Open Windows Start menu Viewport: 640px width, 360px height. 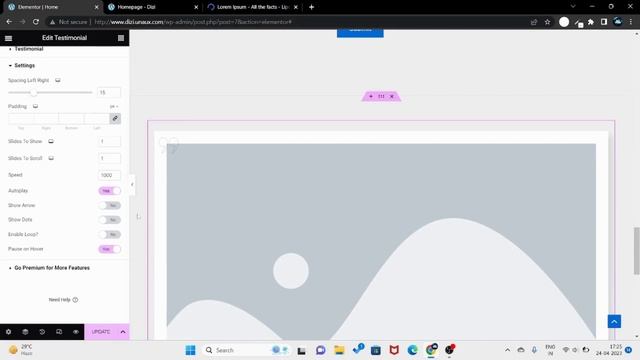190,350
